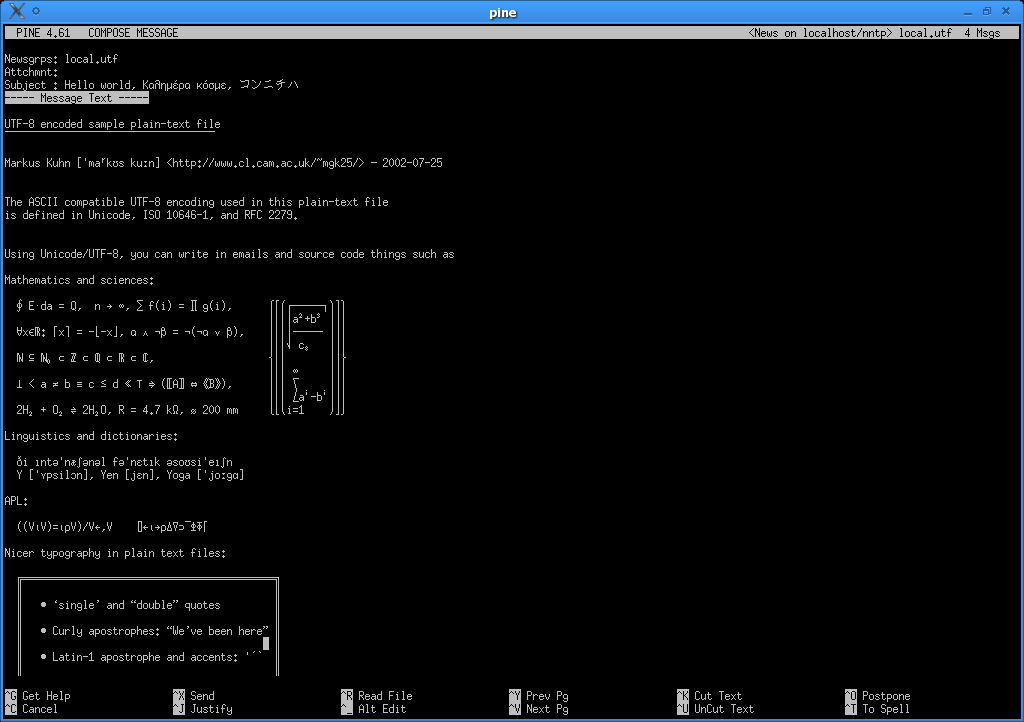Click 'Nicer typography in plain text files:' heading
Viewport: 1024px width, 722px height.
click(116, 553)
